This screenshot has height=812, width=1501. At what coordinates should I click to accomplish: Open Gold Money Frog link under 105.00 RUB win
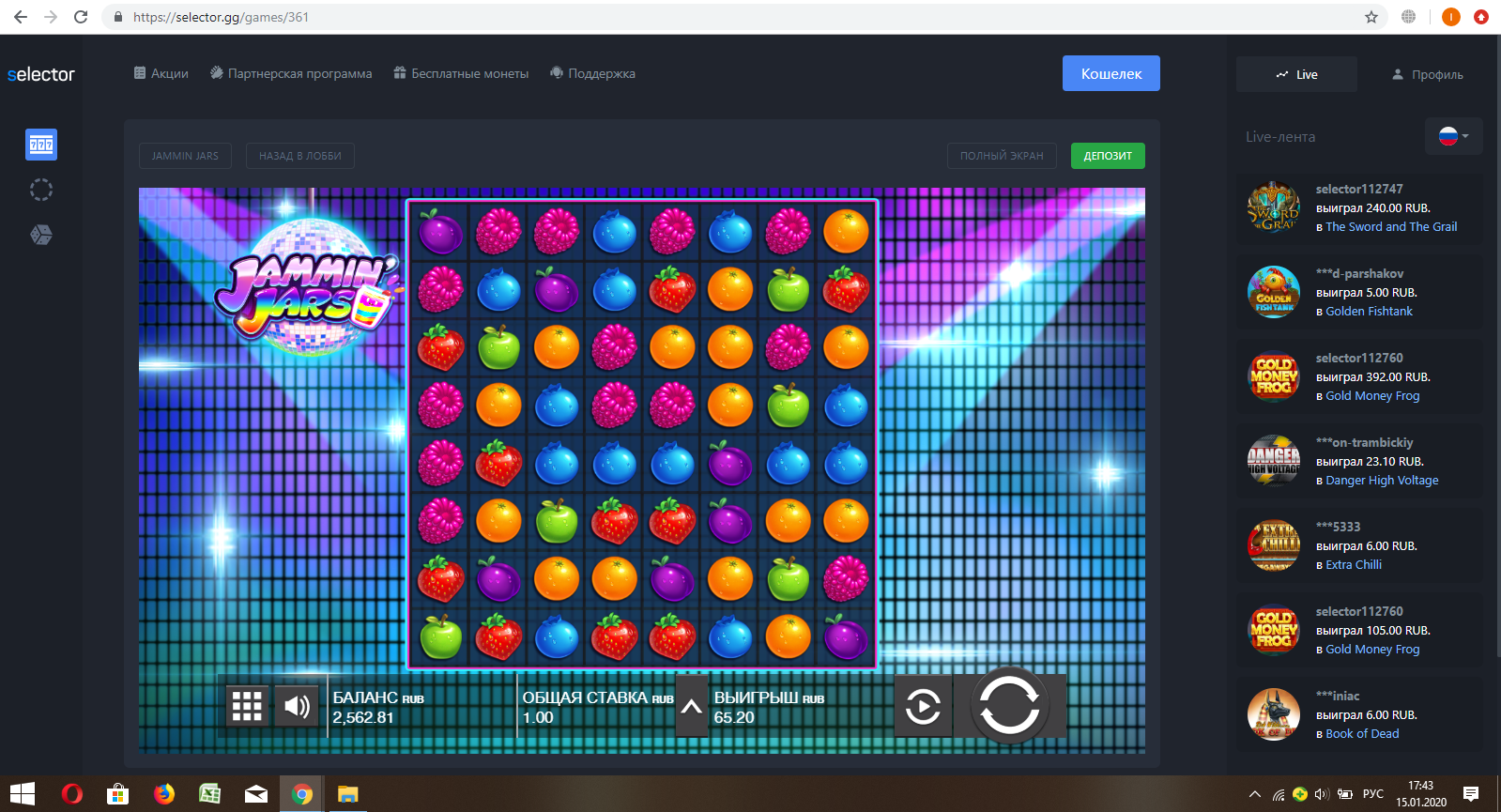pyautogui.click(x=1372, y=649)
